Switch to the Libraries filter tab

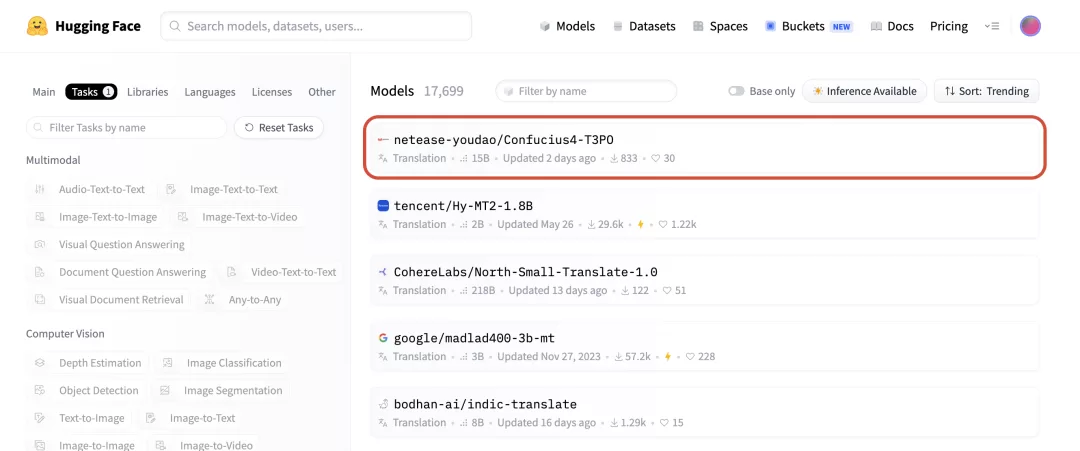(147, 92)
